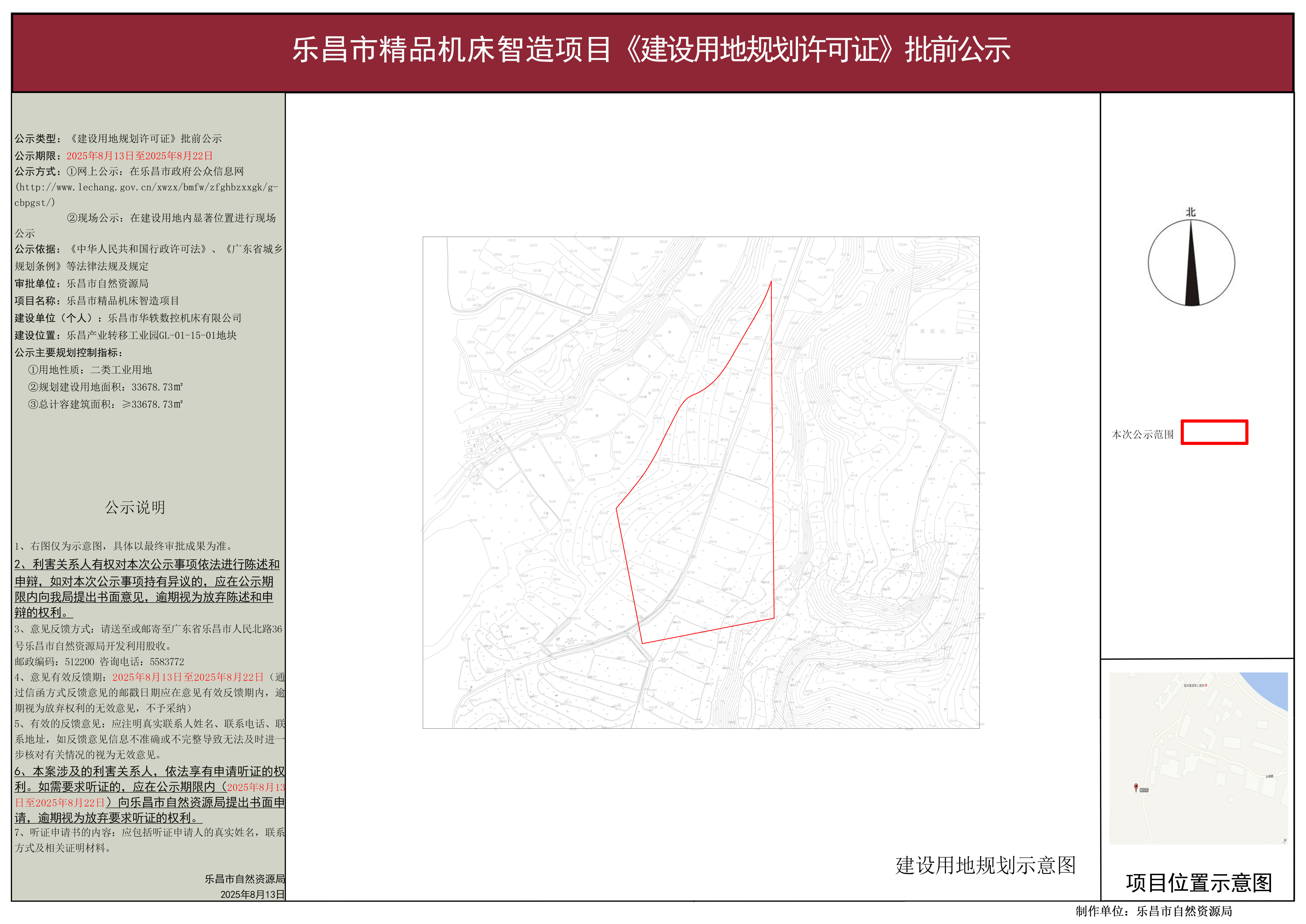The width and height of the screenshot is (1306, 924).
Task: Click note 3 '意见反馈方式' mailing address line
Action: tap(148, 637)
